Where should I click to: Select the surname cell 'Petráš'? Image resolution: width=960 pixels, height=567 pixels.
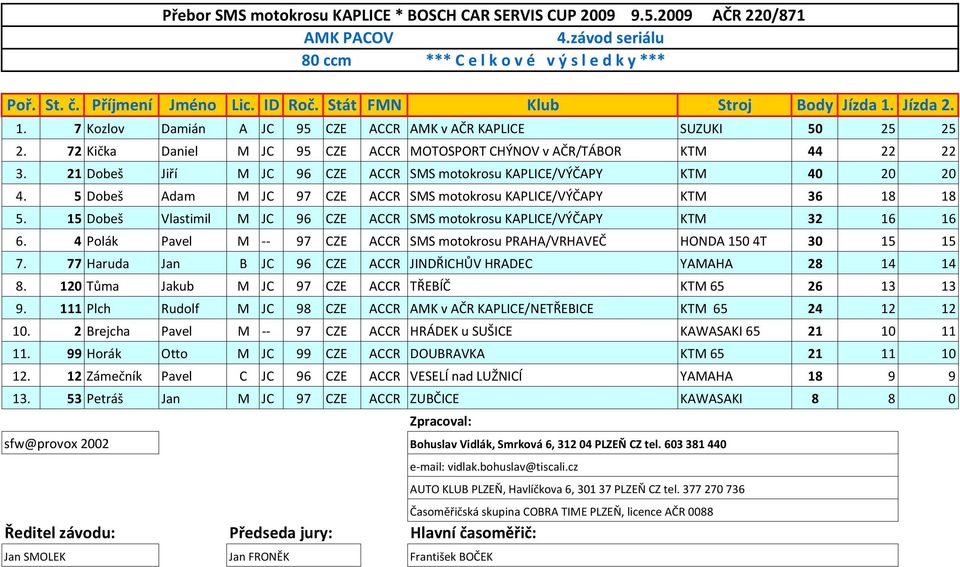(122, 399)
